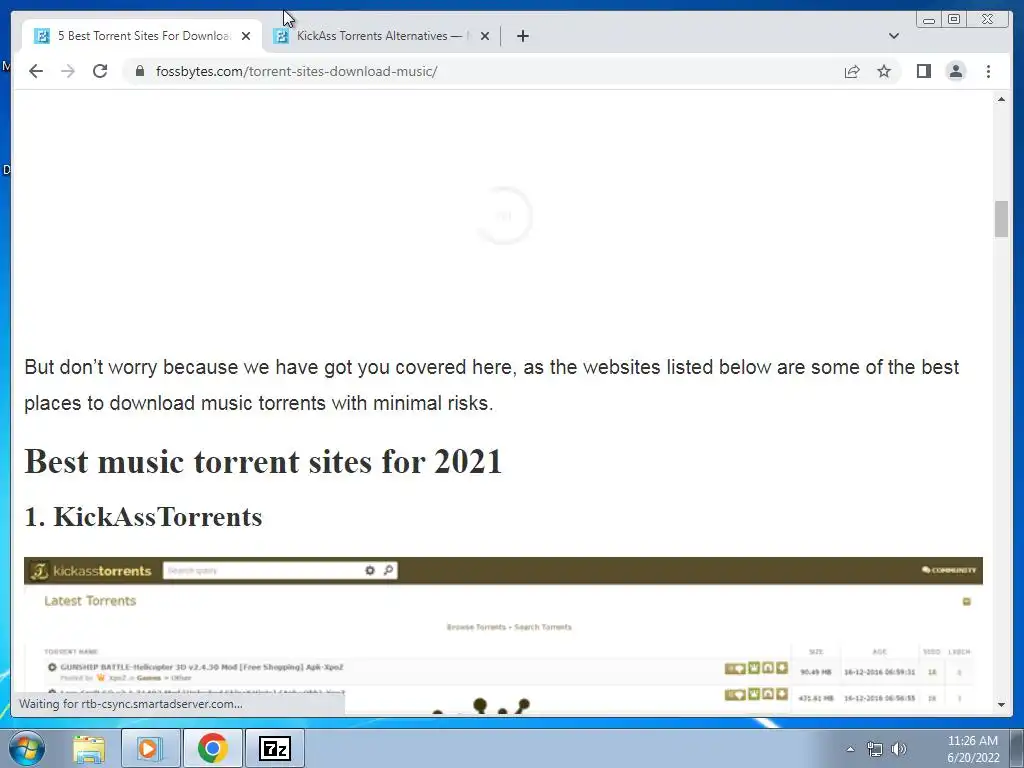Click the 'Latest Torrents' text
1024x768 pixels.
click(90, 601)
